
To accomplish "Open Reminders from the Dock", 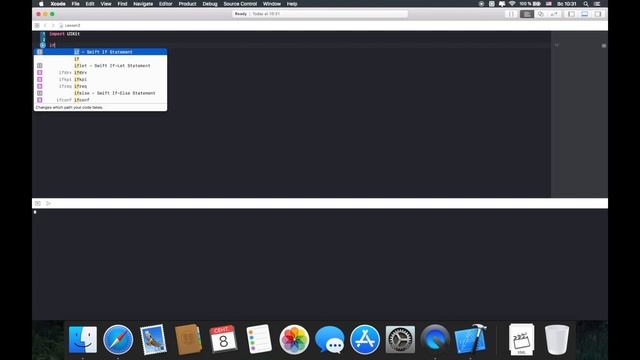I will 259,339.
